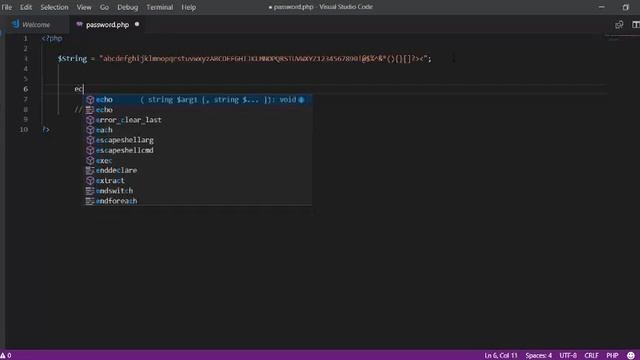
Task: Click keyword icon beside endforeach
Action: [x=90, y=201]
